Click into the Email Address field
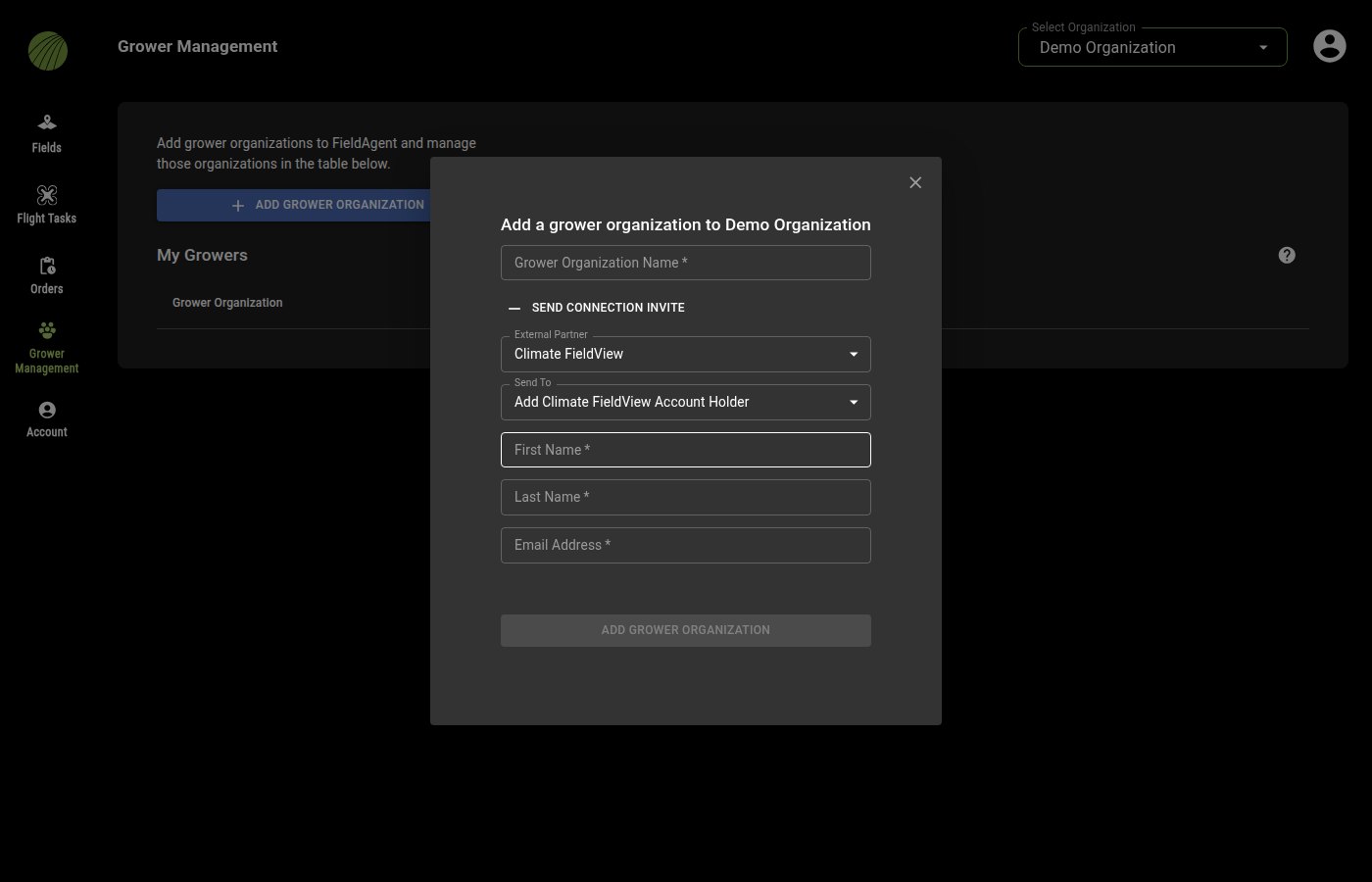This screenshot has width=1372, height=882. pos(686,545)
